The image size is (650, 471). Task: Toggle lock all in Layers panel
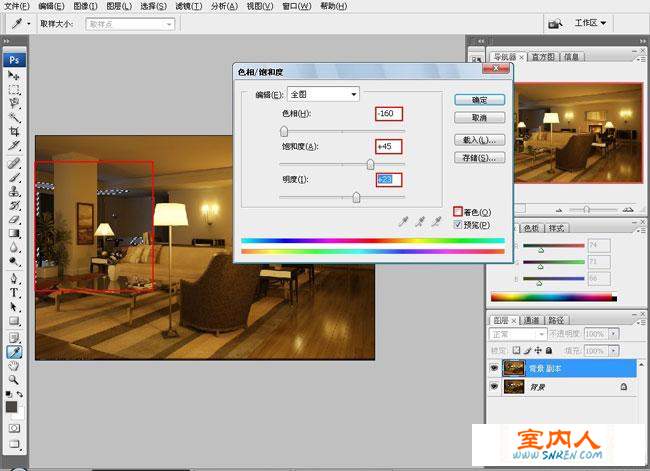[549, 350]
